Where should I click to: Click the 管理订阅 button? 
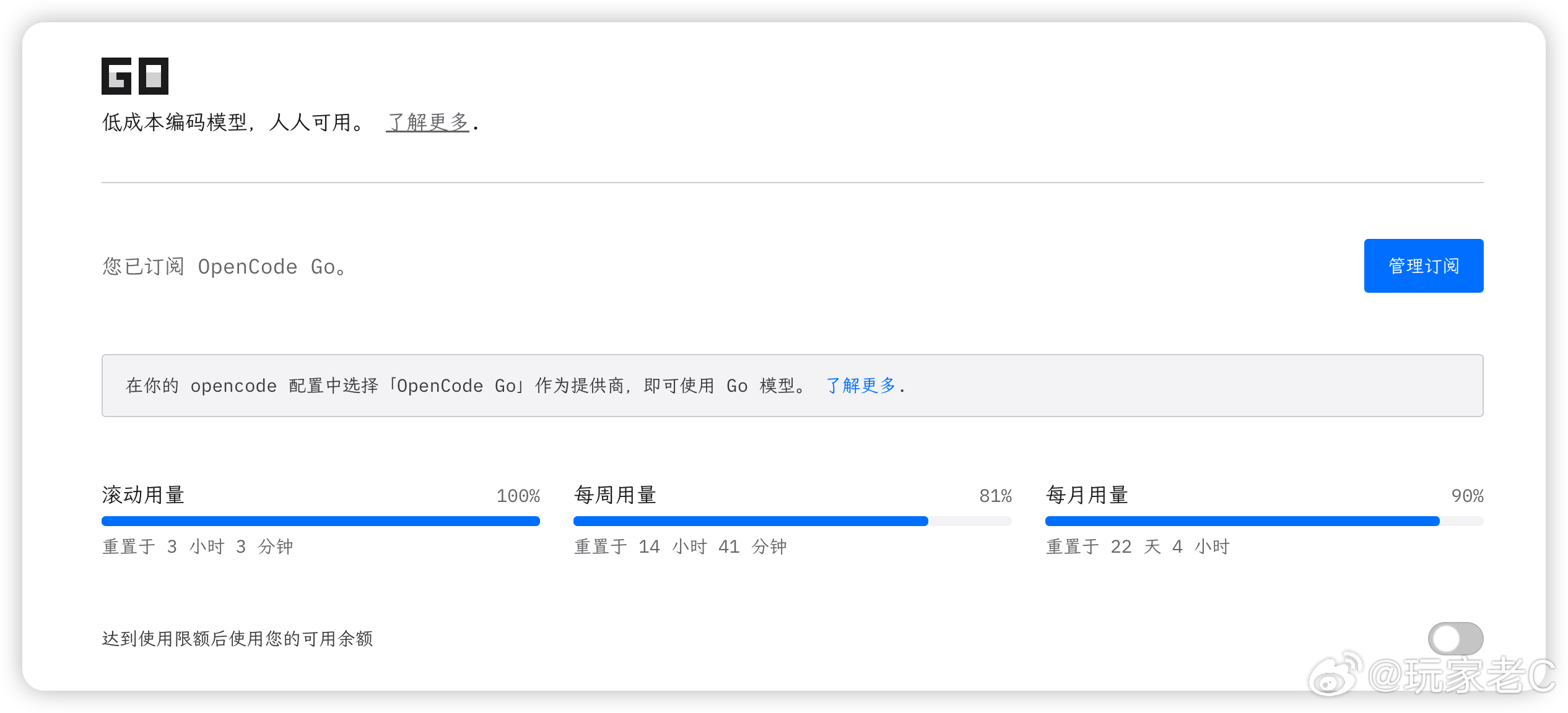[x=1423, y=266]
